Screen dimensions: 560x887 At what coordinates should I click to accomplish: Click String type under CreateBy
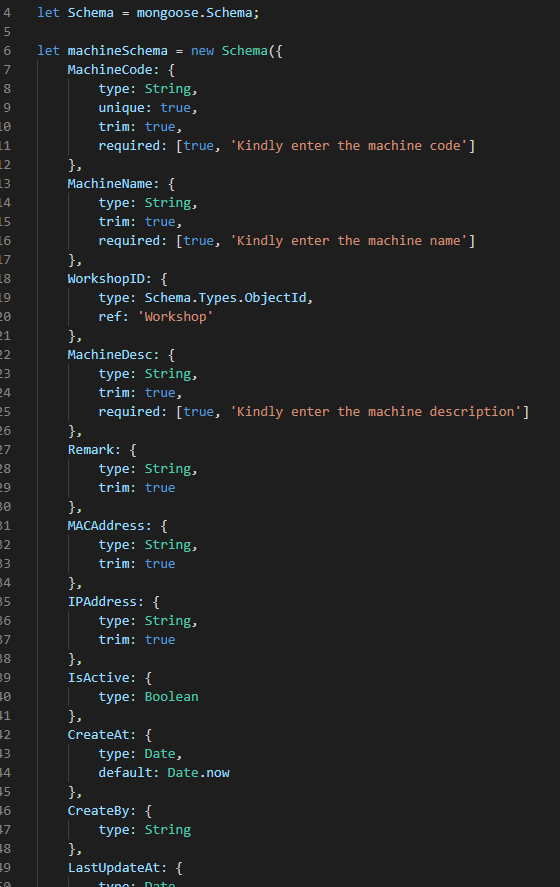(x=167, y=830)
